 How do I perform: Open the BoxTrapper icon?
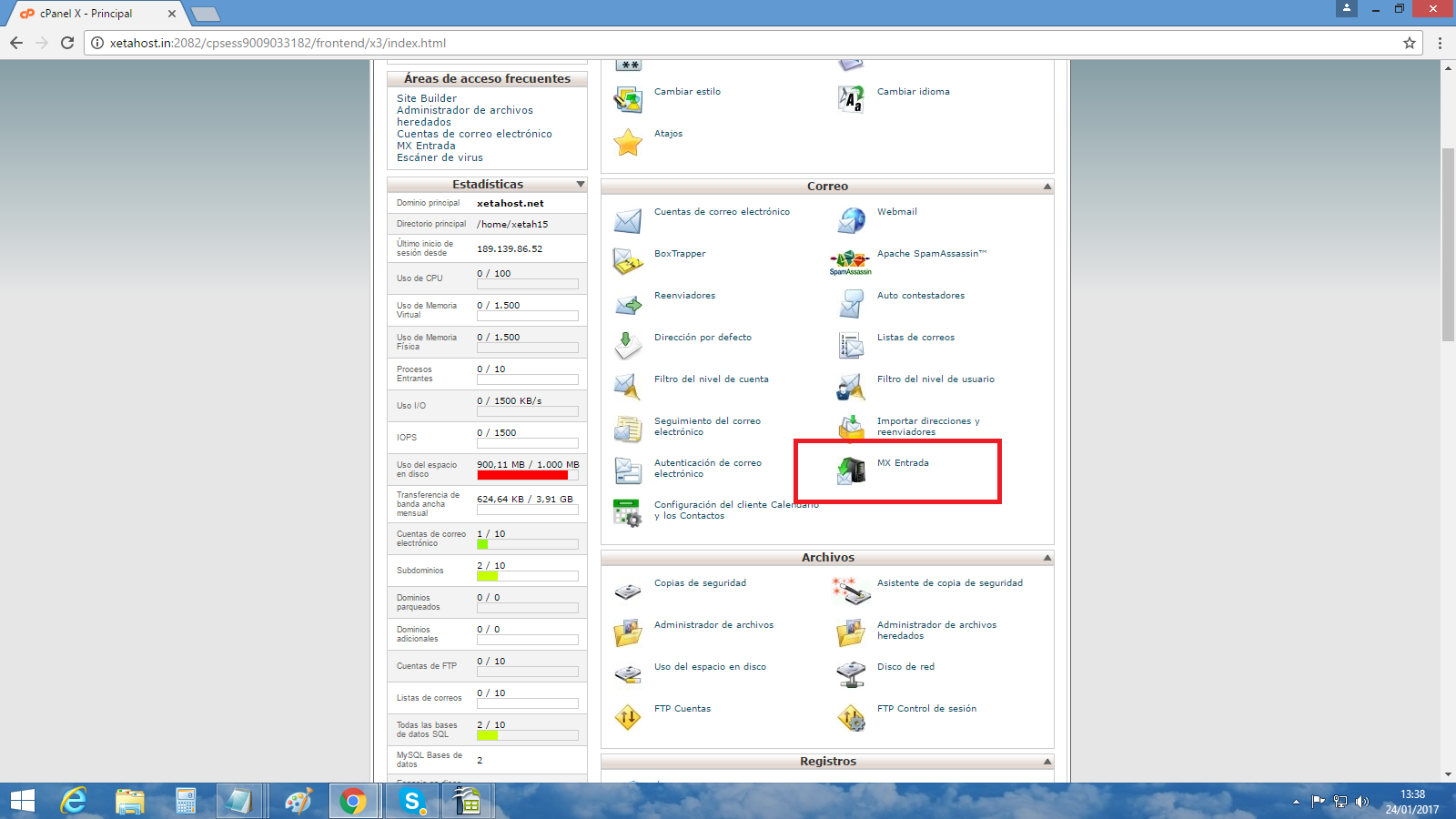tap(628, 262)
